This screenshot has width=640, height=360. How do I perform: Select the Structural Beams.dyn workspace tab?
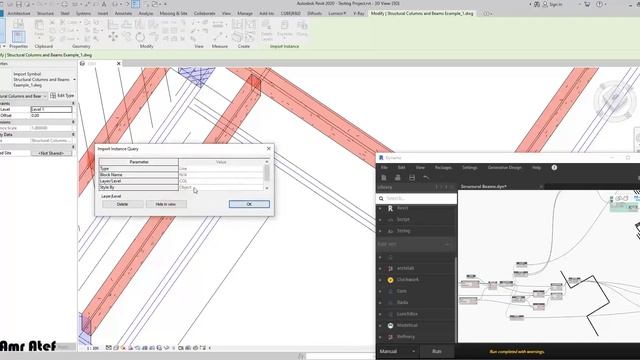point(484,187)
